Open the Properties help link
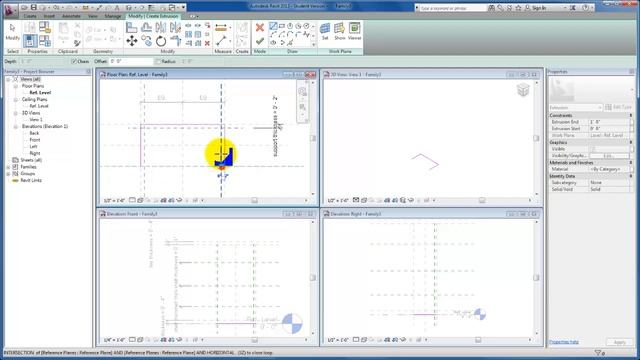The height and width of the screenshot is (360, 640). [x=564, y=342]
